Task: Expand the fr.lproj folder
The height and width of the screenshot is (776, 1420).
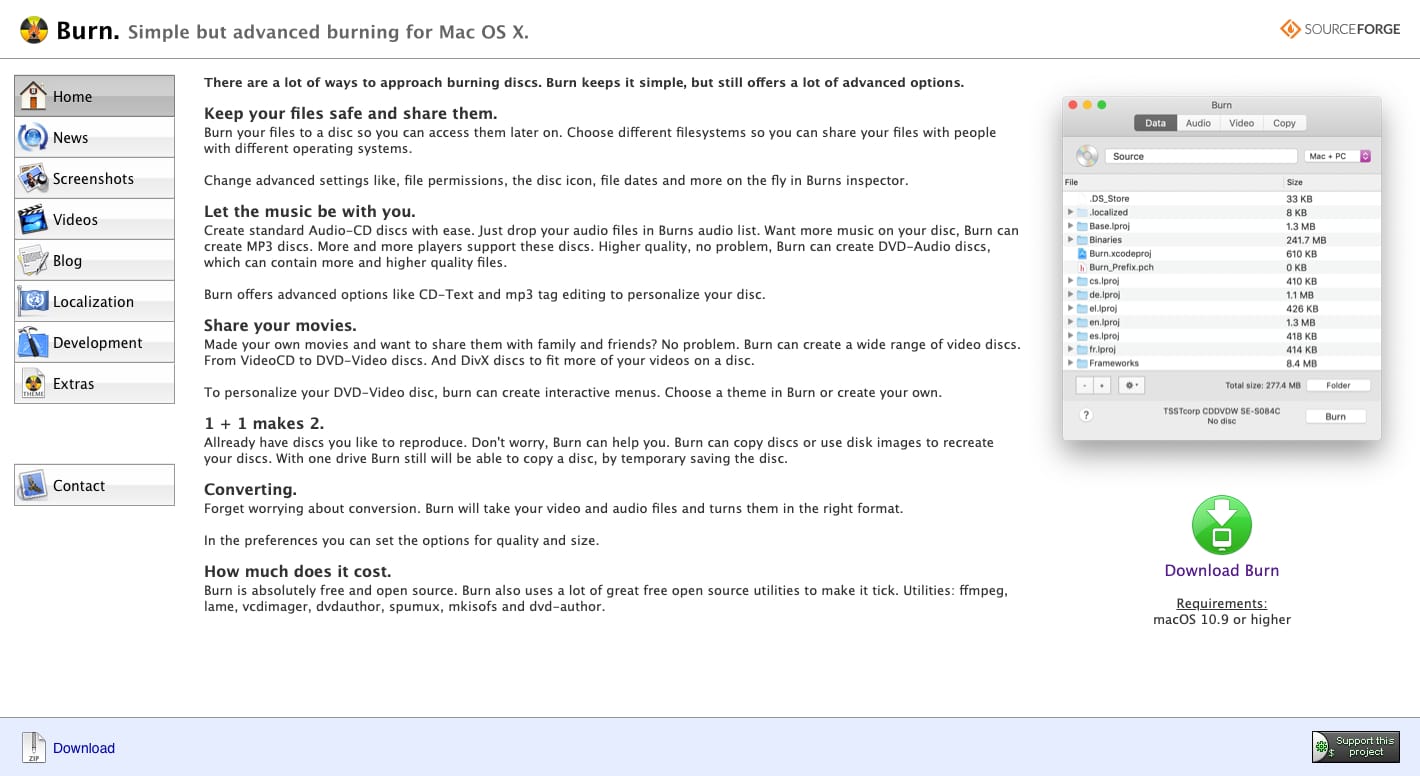Action: pyautogui.click(x=1070, y=350)
